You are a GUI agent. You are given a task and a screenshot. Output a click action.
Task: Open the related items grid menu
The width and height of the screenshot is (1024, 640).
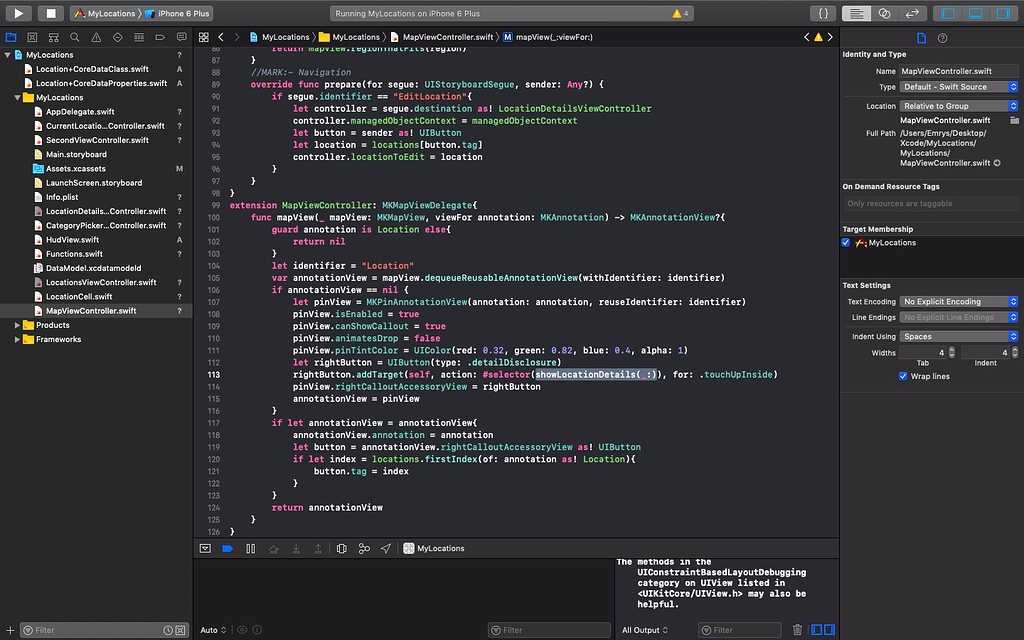point(204,37)
